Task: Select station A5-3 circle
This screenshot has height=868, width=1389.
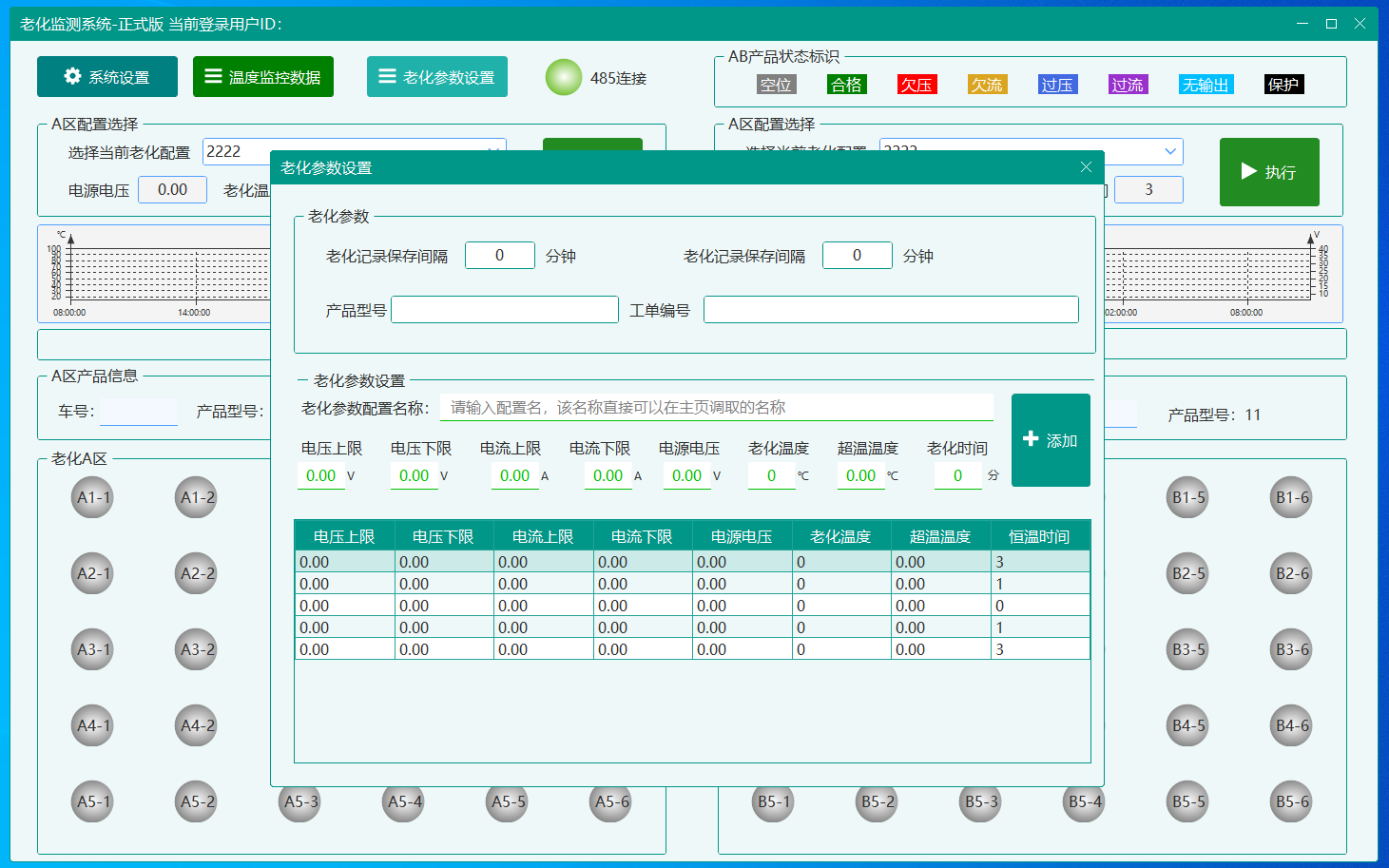Action: tap(300, 803)
